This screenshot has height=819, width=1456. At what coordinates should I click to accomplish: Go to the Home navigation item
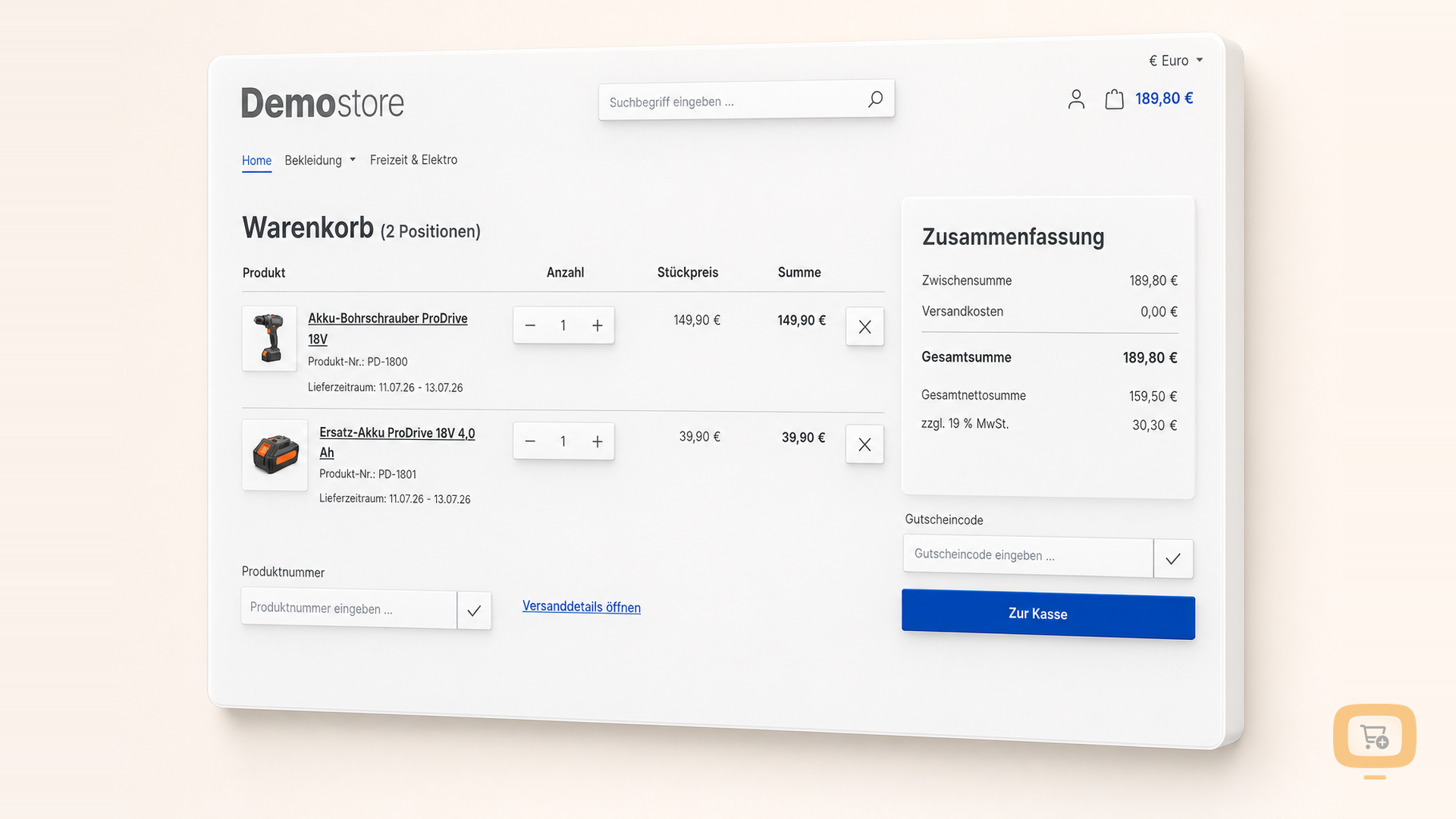tap(256, 161)
